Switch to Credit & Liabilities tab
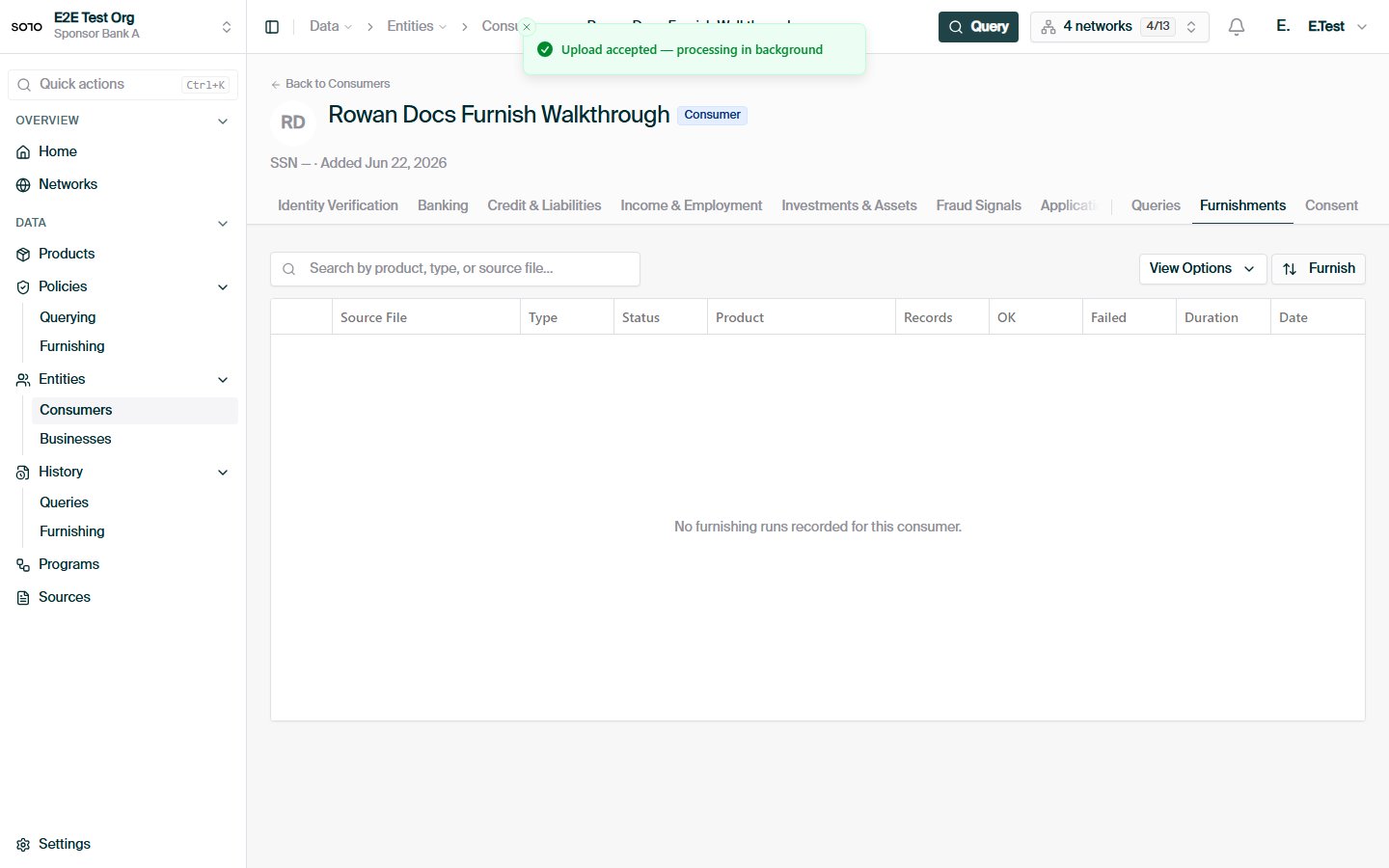The image size is (1389, 868). click(544, 205)
